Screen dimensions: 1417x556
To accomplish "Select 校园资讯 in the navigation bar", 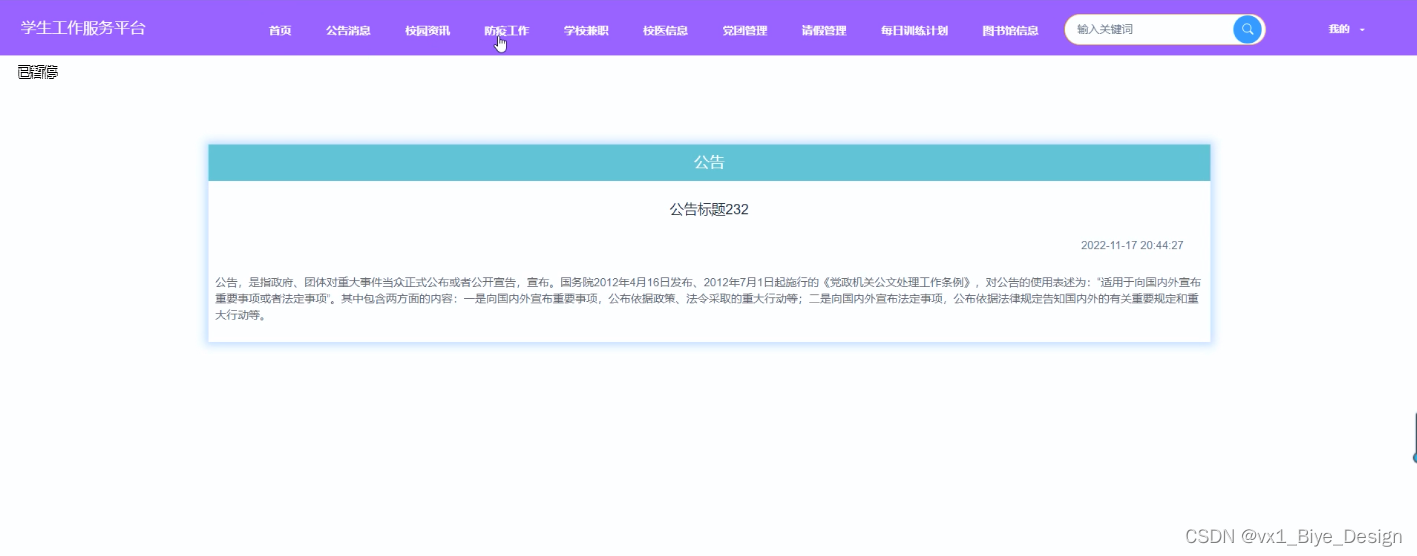I will (428, 31).
